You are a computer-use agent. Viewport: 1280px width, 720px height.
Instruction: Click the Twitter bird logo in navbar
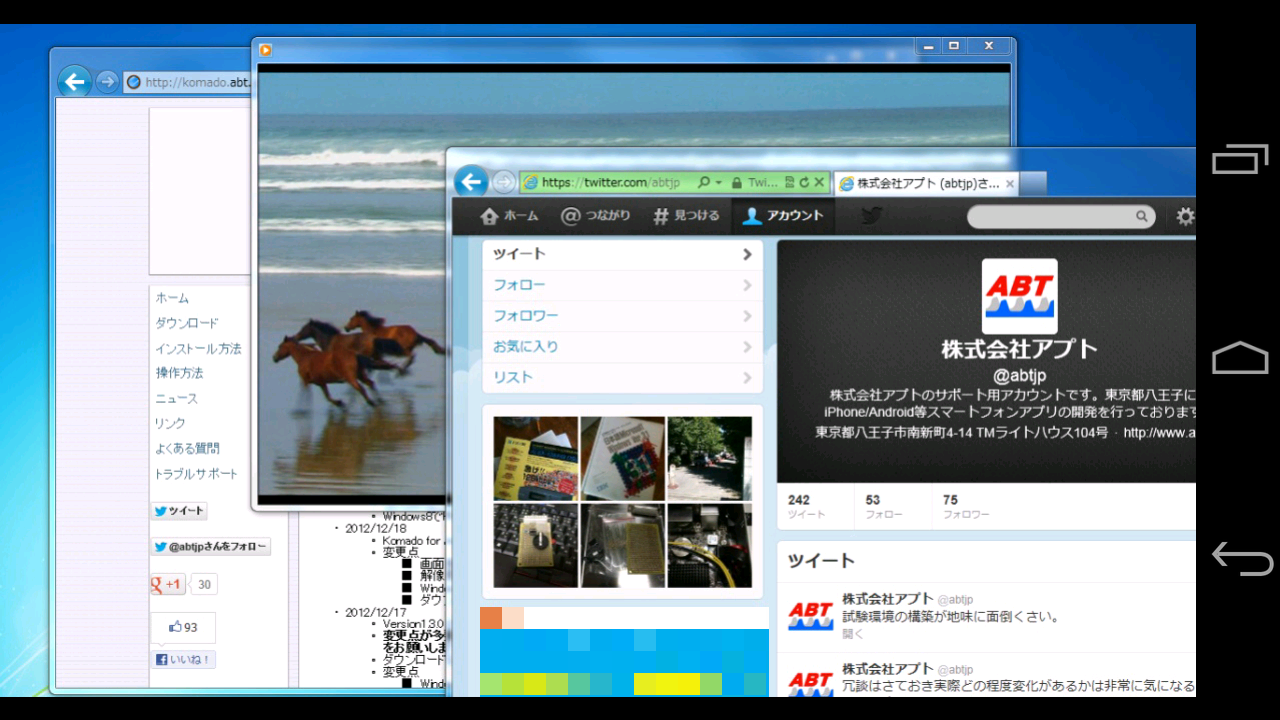[870, 216]
